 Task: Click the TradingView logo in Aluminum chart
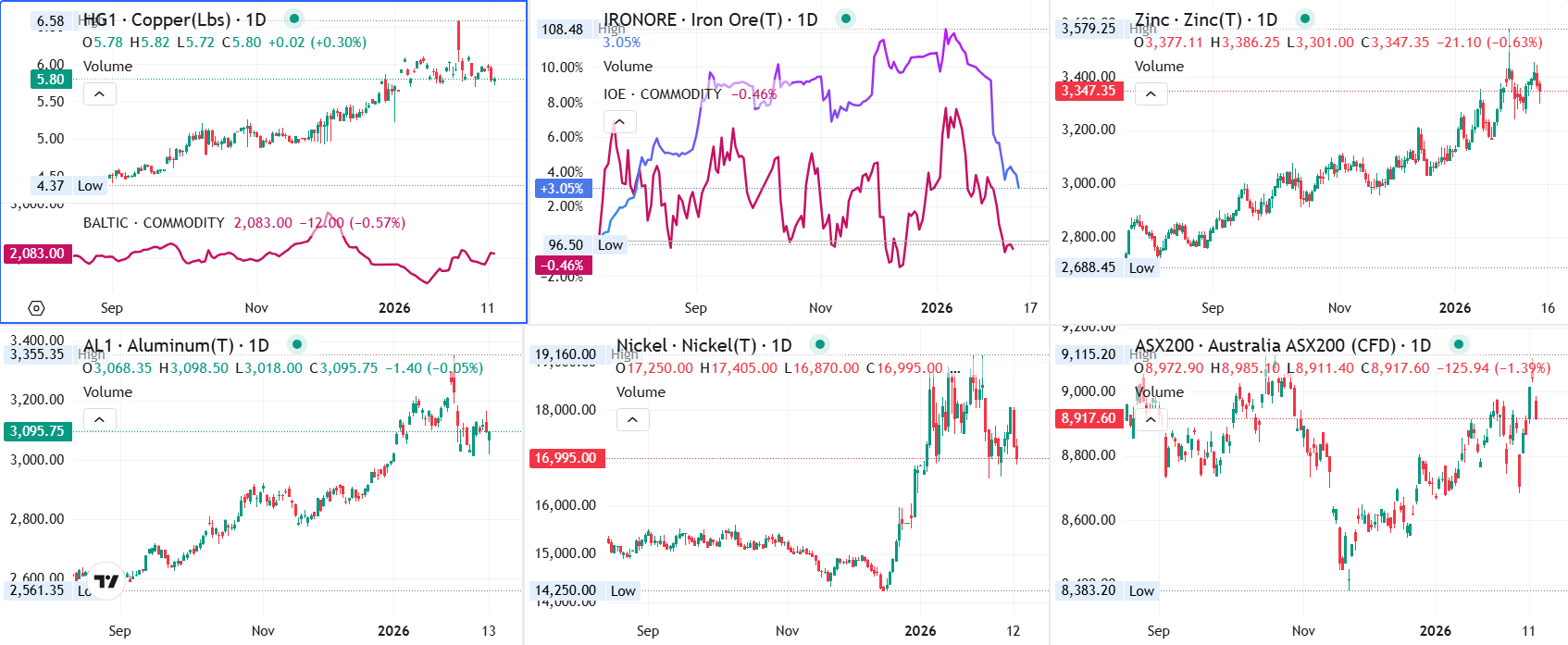pos(106,580)
